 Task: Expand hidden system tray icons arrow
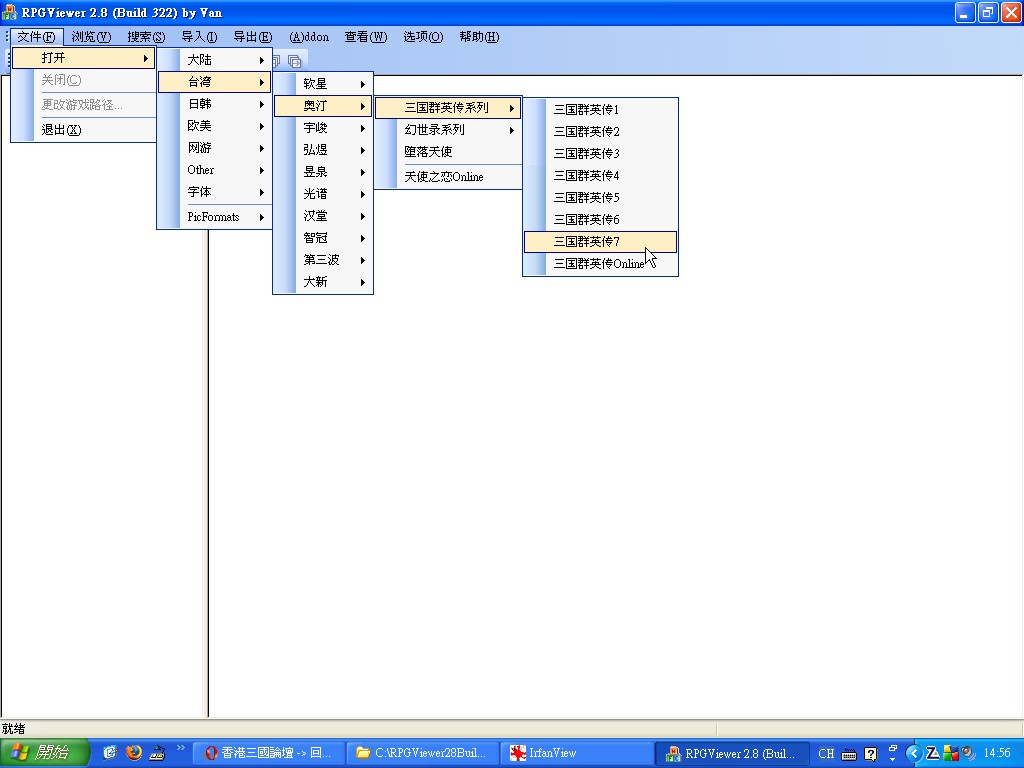point(914,754)
